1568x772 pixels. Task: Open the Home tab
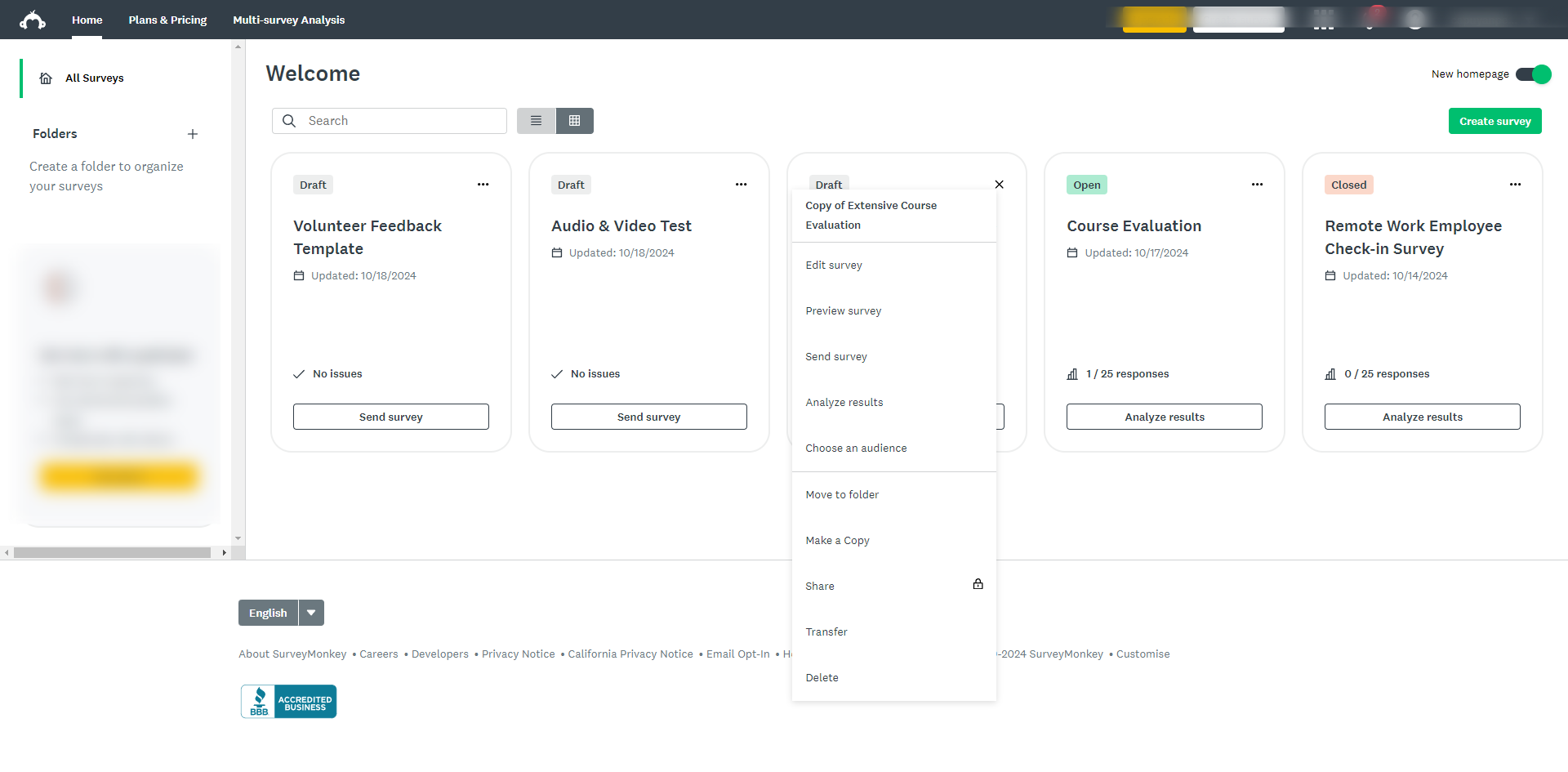coord(87,20)
